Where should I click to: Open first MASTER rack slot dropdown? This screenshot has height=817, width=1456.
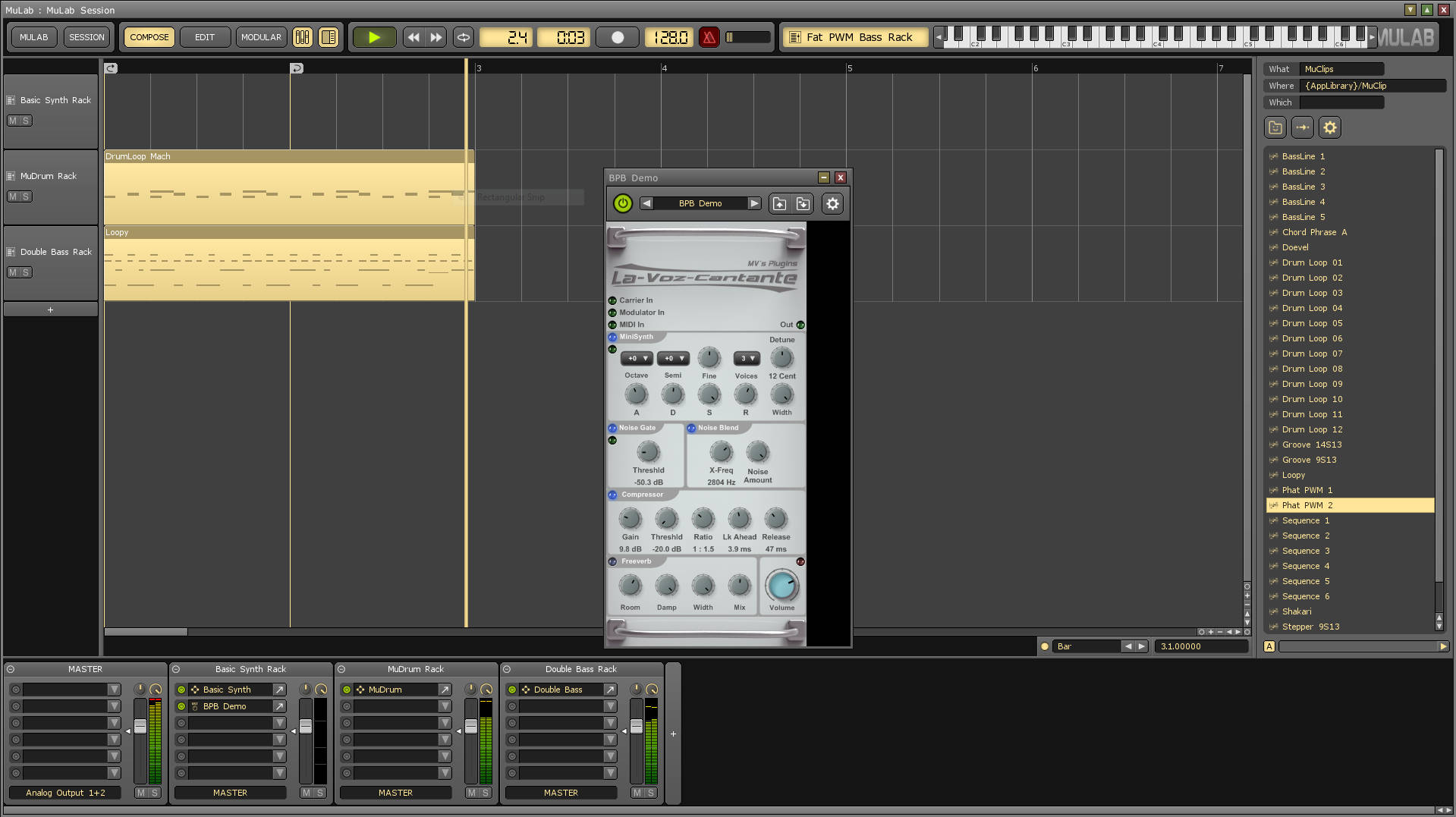pyautogui.click(x=114, y=690)
